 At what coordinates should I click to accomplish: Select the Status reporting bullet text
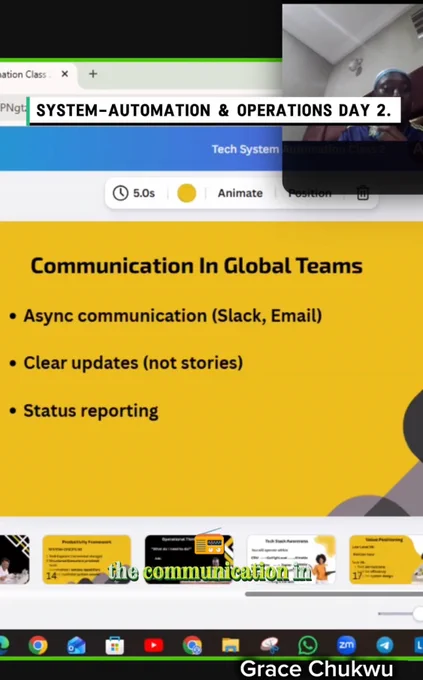point(91,411)
